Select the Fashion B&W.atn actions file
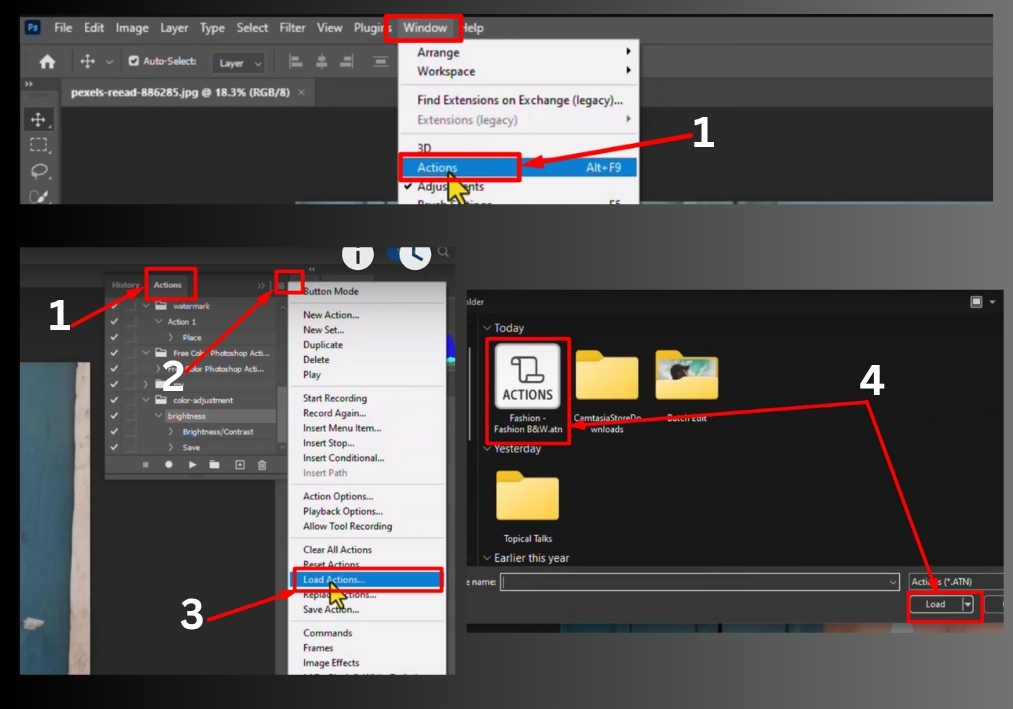The image size is (1013, 709). pos(528,390)
